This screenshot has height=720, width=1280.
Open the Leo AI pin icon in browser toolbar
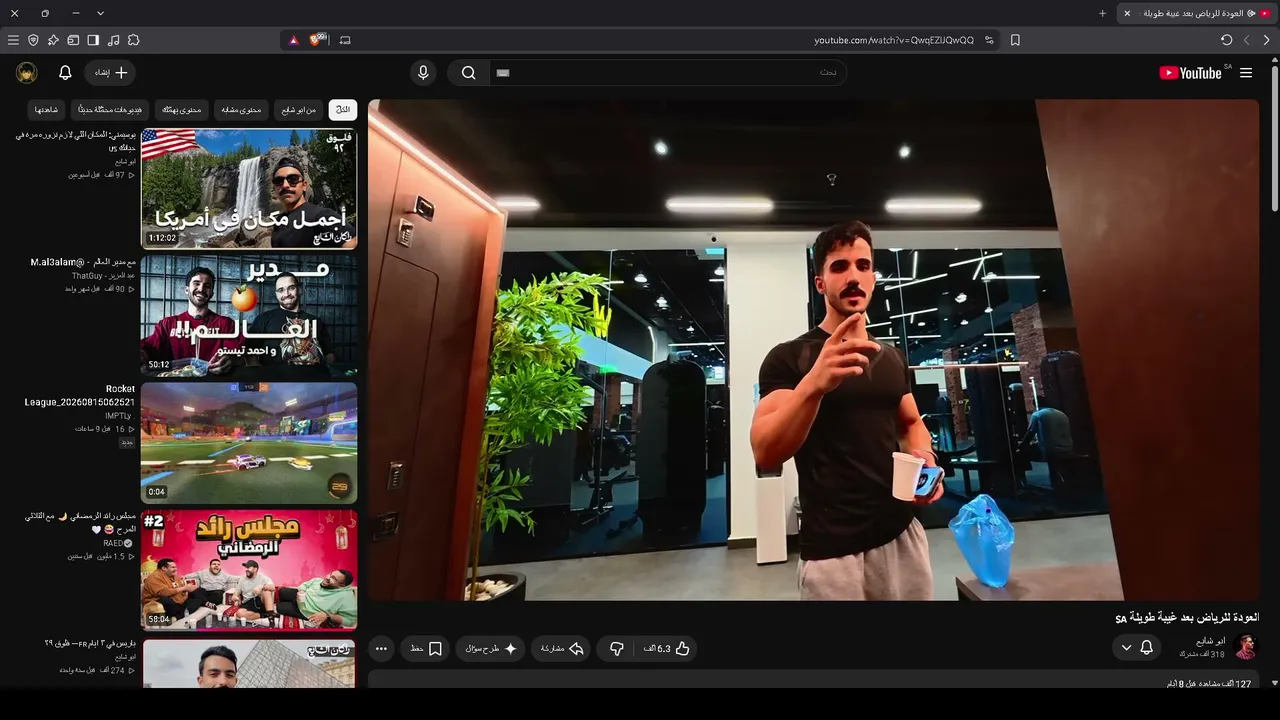(x=53, y=40)
